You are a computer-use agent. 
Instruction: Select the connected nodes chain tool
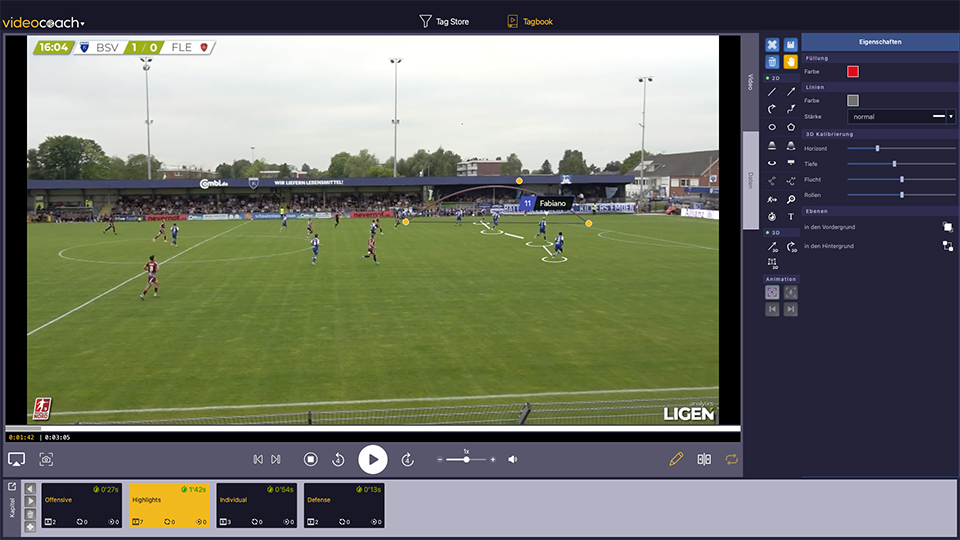(772, 181)
